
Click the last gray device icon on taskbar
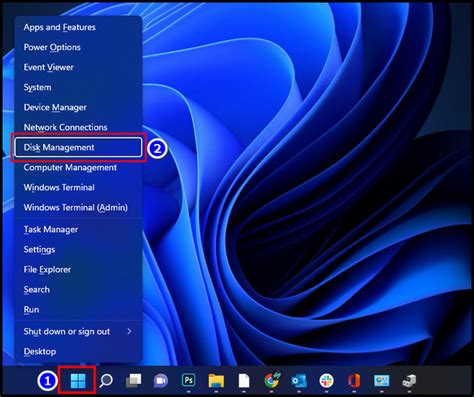[x=409, y=380]
